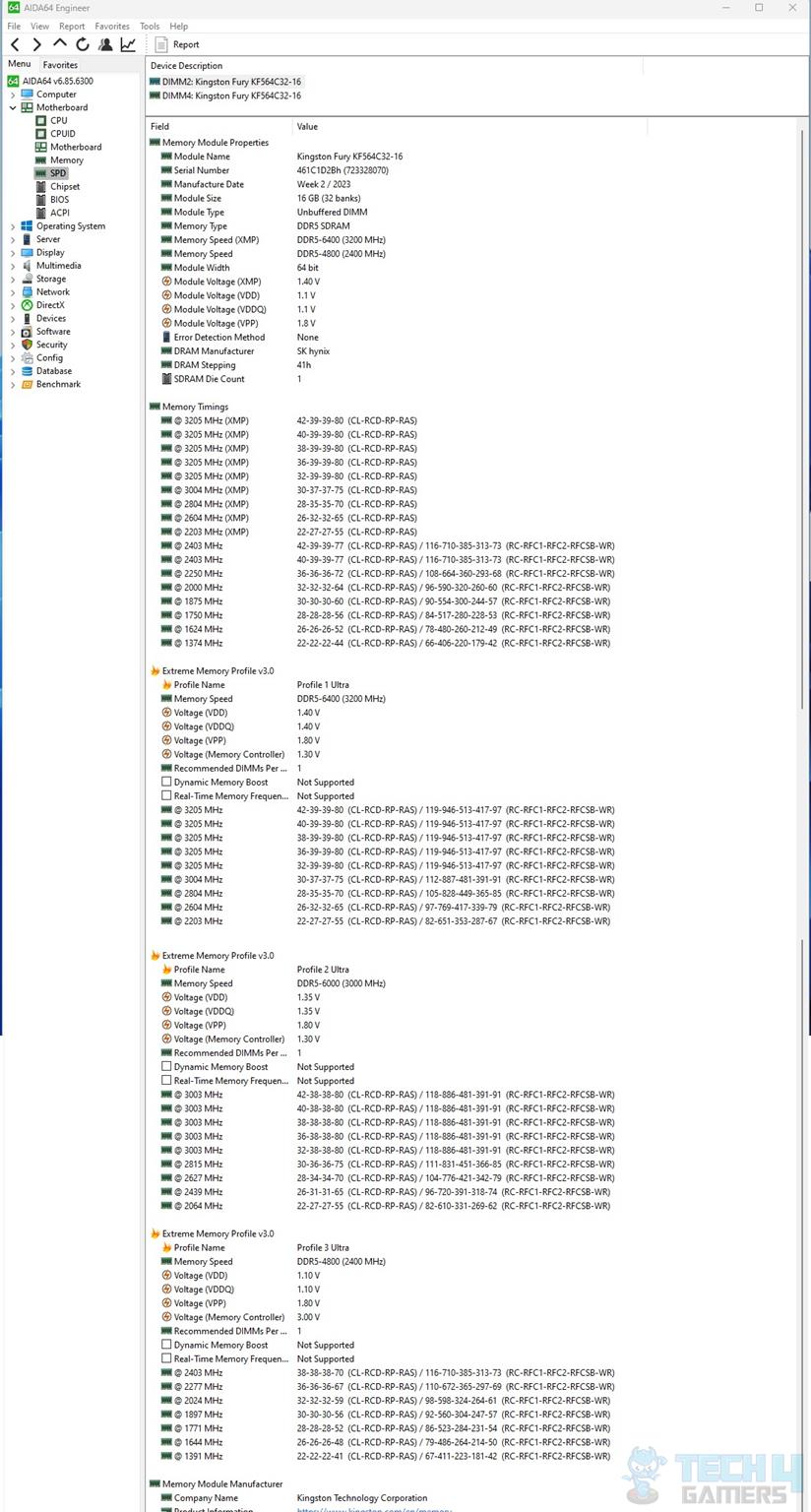The width and height of the screenshot is (811, 1512).
Task: Click the AIDA64 v6.85.6300 root node
Action: tap(58, 81)
